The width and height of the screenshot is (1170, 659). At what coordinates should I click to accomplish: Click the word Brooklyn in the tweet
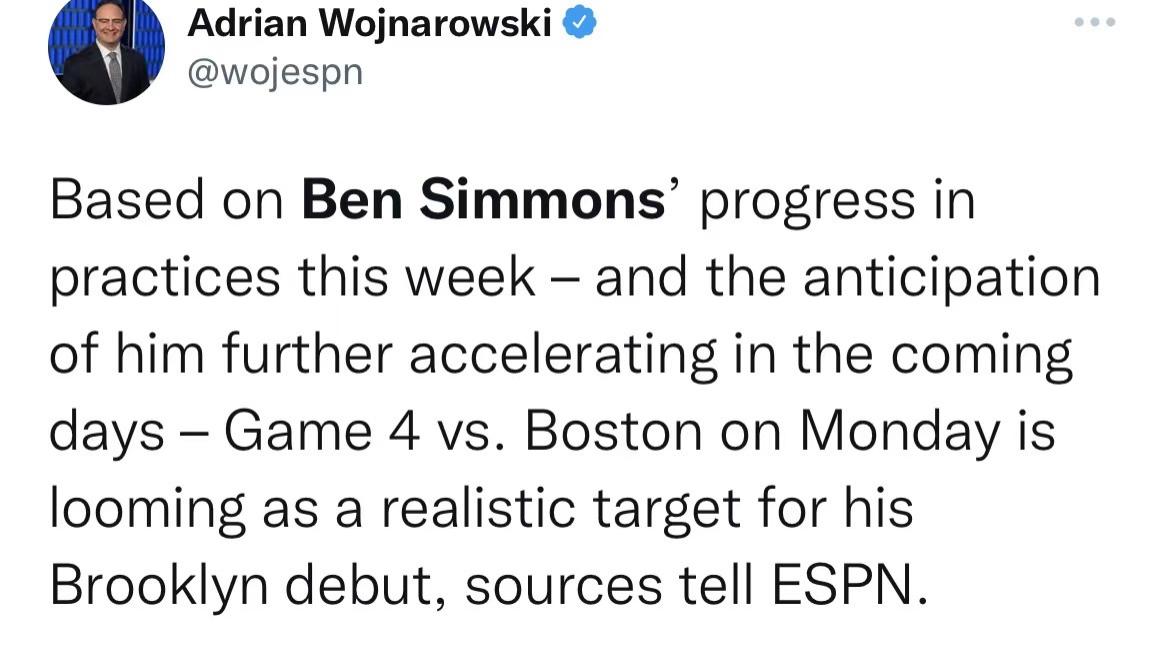coord(159,587)
